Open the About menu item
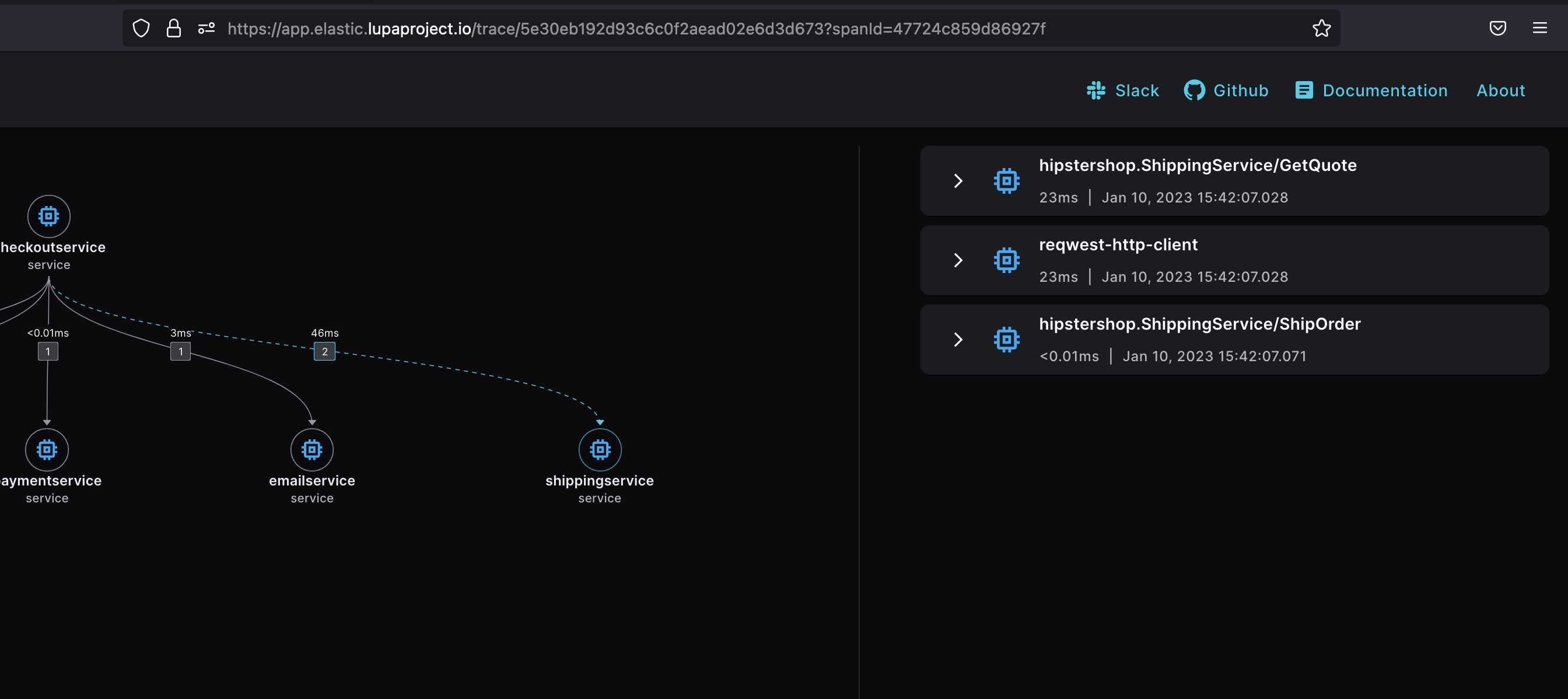 pyautogui.click(x=1500, y=90)
